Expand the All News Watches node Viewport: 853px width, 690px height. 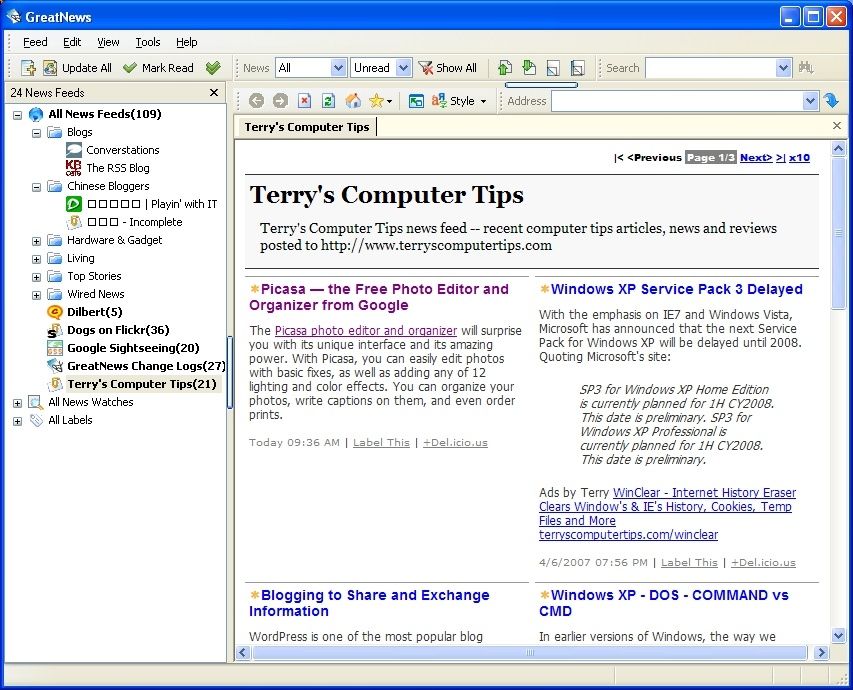(17, 403)
